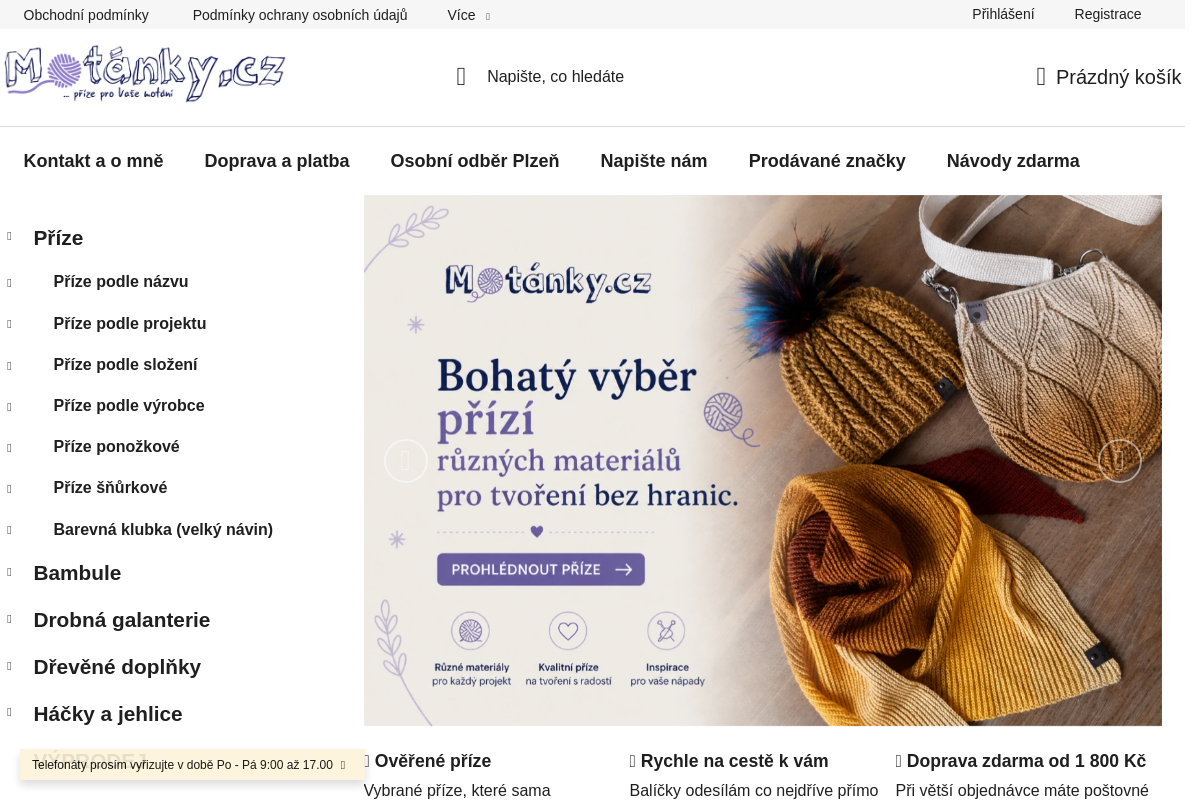Click Registrace link

click(x=1108, y=14)
